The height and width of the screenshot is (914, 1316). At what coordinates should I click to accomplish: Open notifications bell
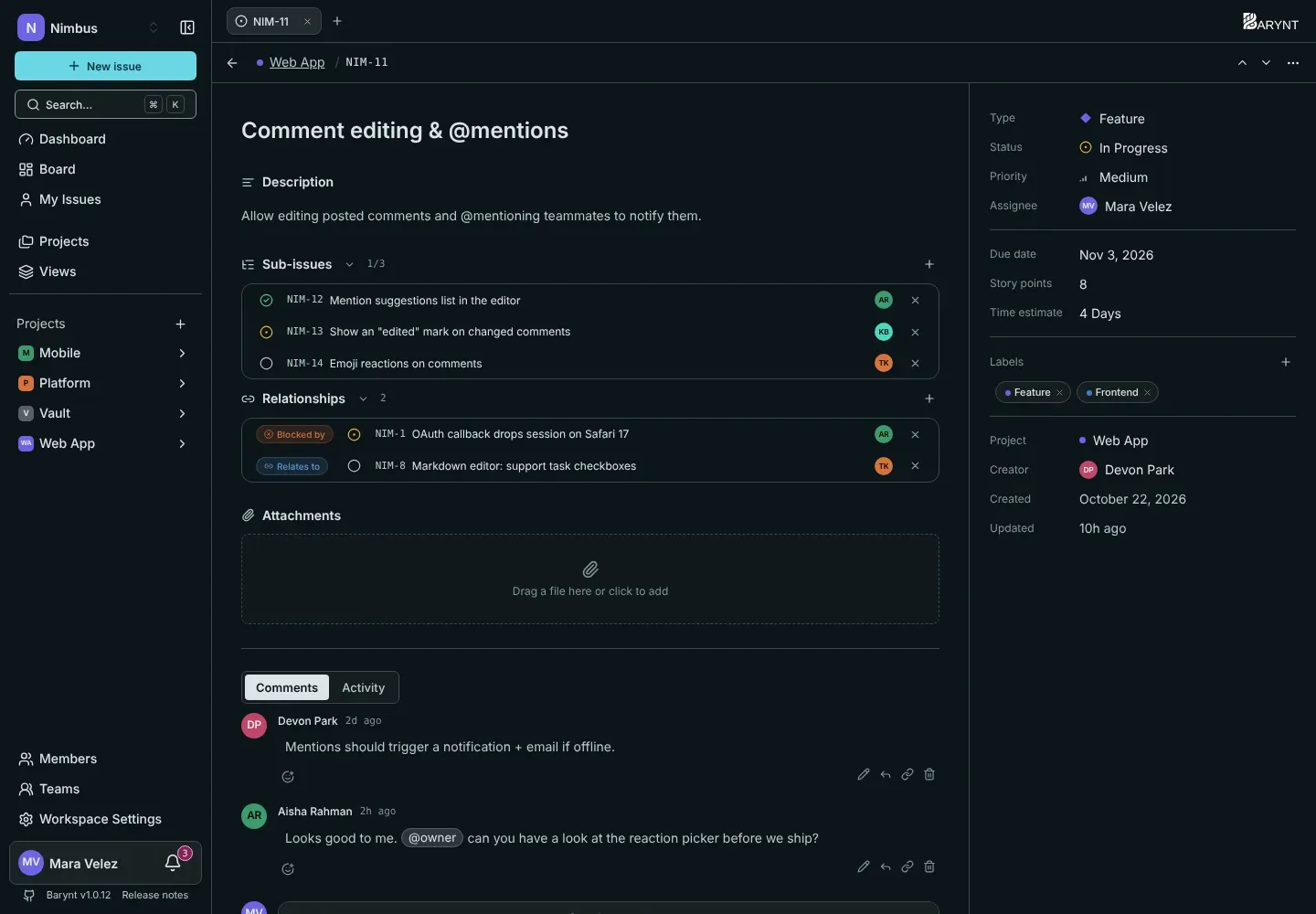click(173, 863)
